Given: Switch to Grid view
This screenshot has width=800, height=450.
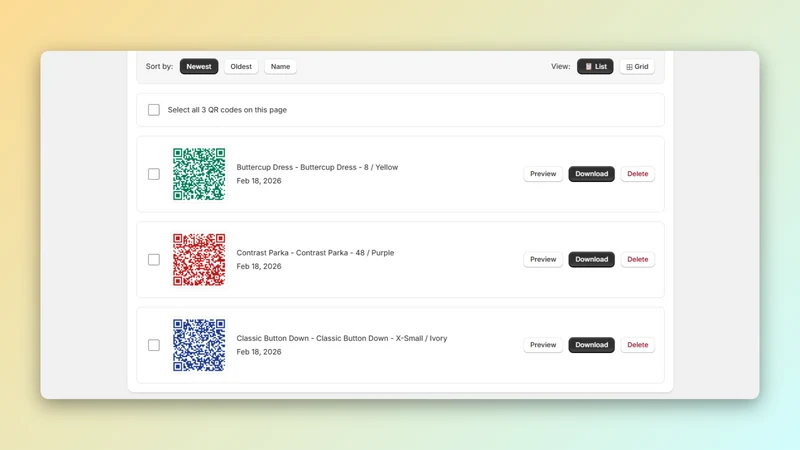Looking at the screenshot, I should coord(637,66).
